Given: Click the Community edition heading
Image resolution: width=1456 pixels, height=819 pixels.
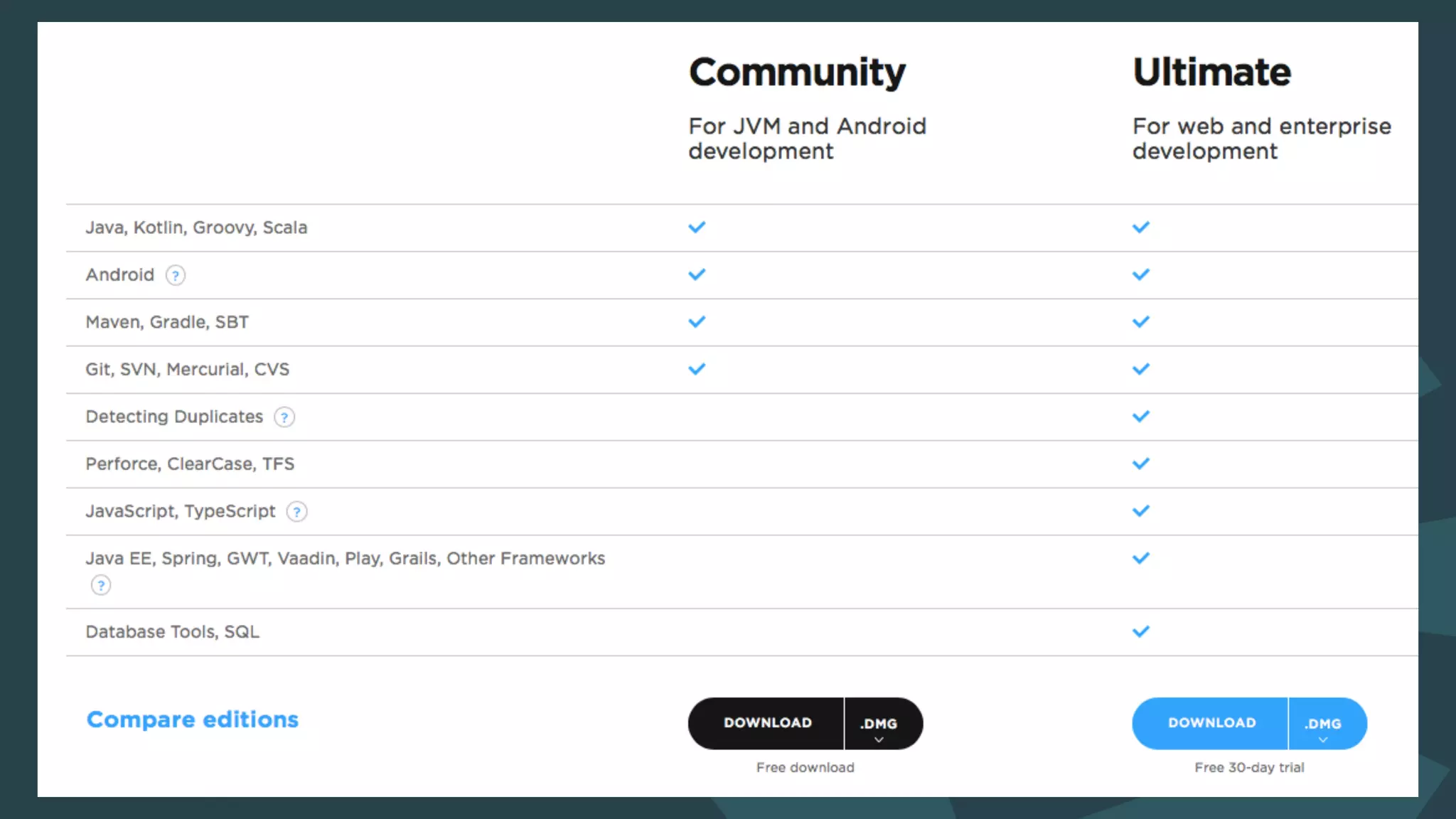Looking at the screenshot, I should pyautogui.click(x=797, y=73).
